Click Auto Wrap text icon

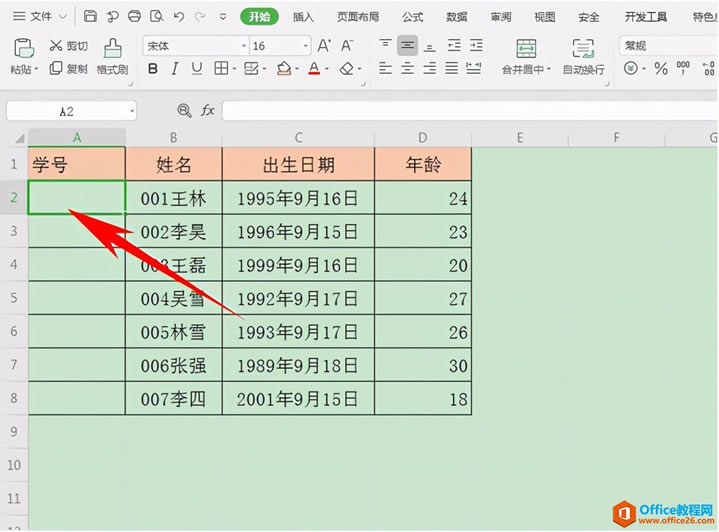pos(583,48)
